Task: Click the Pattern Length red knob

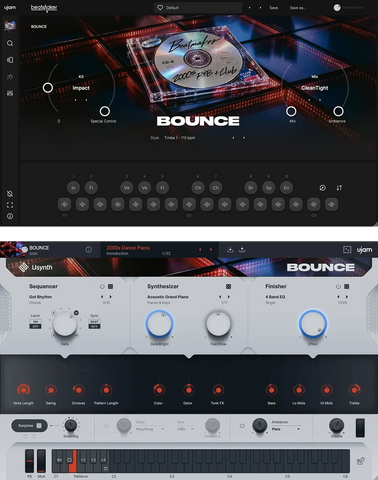Action: [106, 390]
